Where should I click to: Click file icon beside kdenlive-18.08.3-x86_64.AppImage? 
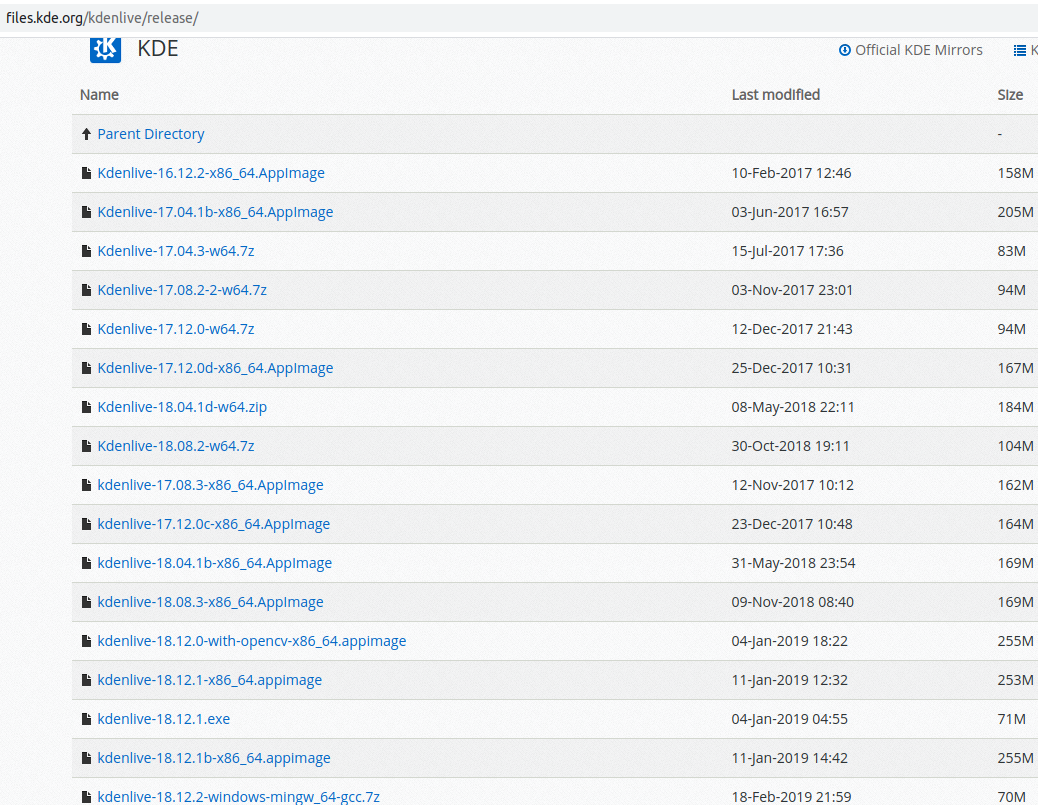click(86, 603)
